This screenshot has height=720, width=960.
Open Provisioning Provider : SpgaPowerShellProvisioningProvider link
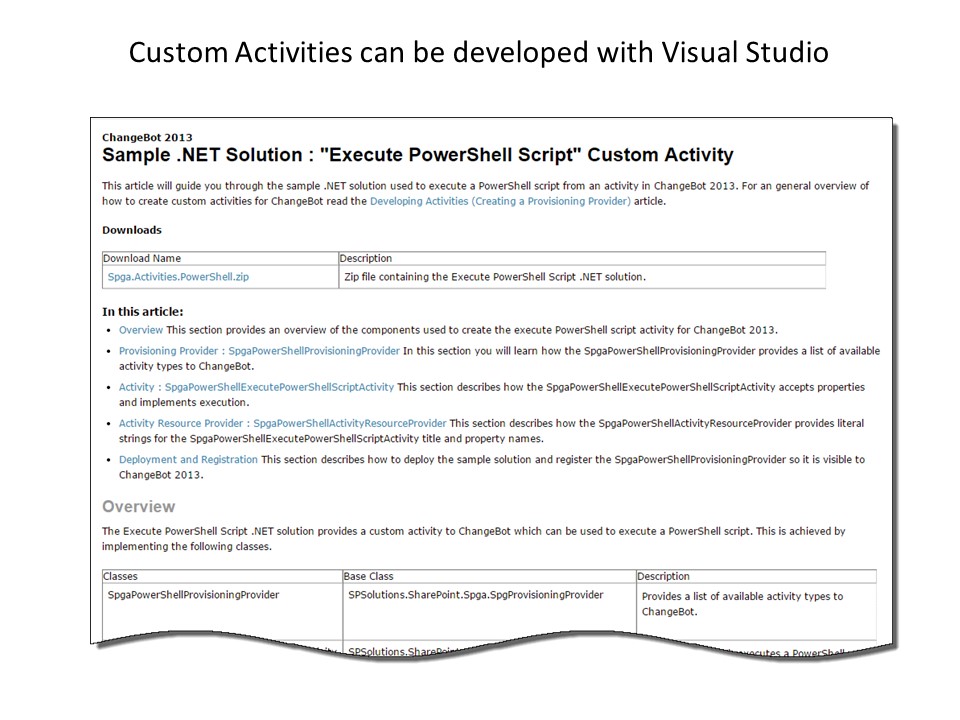[259, 351]
